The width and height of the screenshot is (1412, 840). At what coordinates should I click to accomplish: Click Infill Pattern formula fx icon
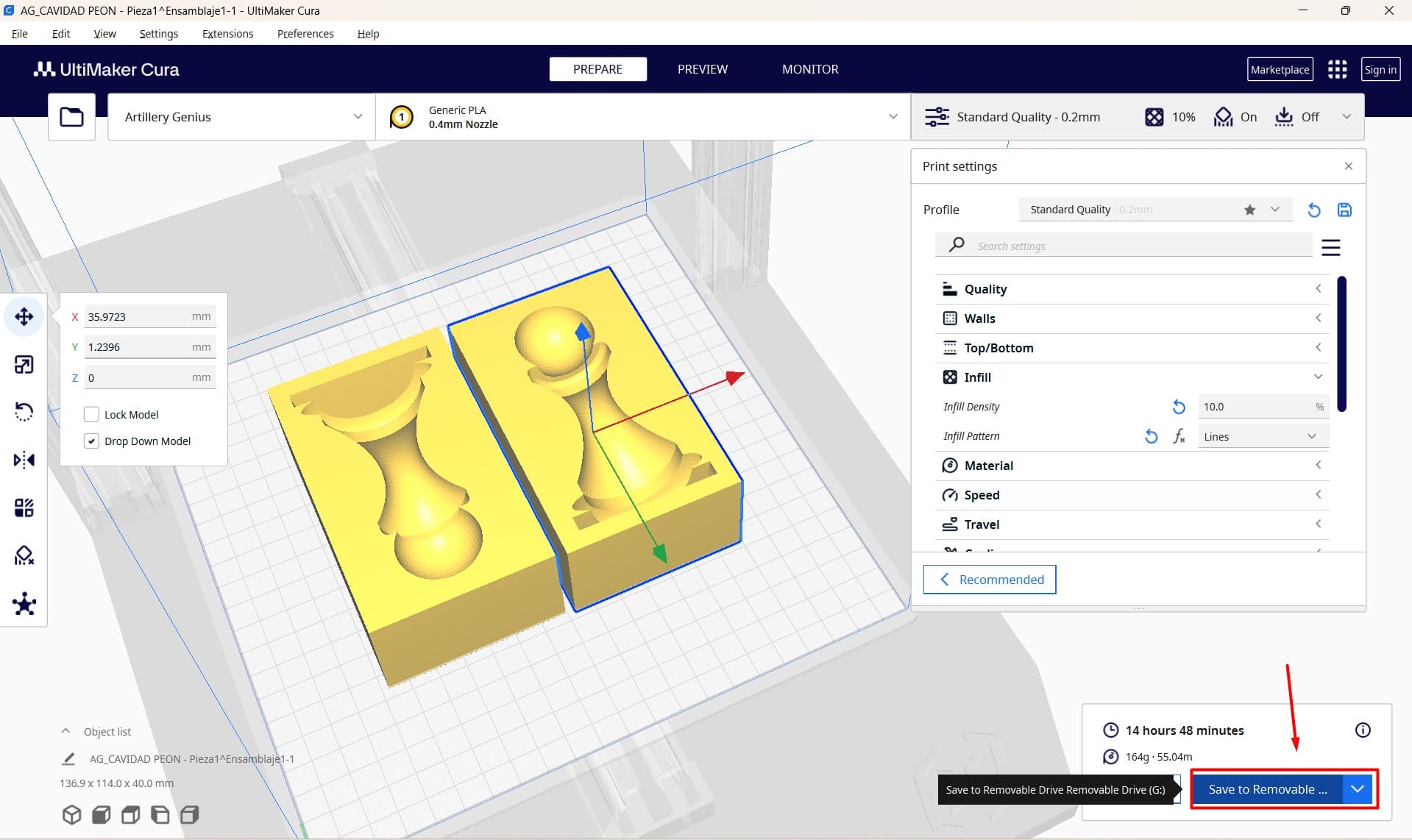click(1179, 436)
